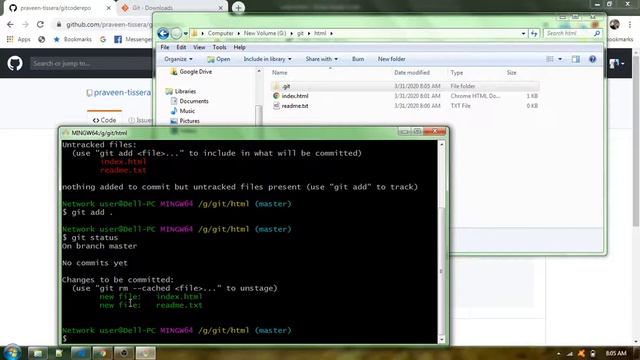Open recent locations dropdown beside navigation arrows
Image resolution: width=640 pixels, height=360 pixels.
[x=186, y=33]
